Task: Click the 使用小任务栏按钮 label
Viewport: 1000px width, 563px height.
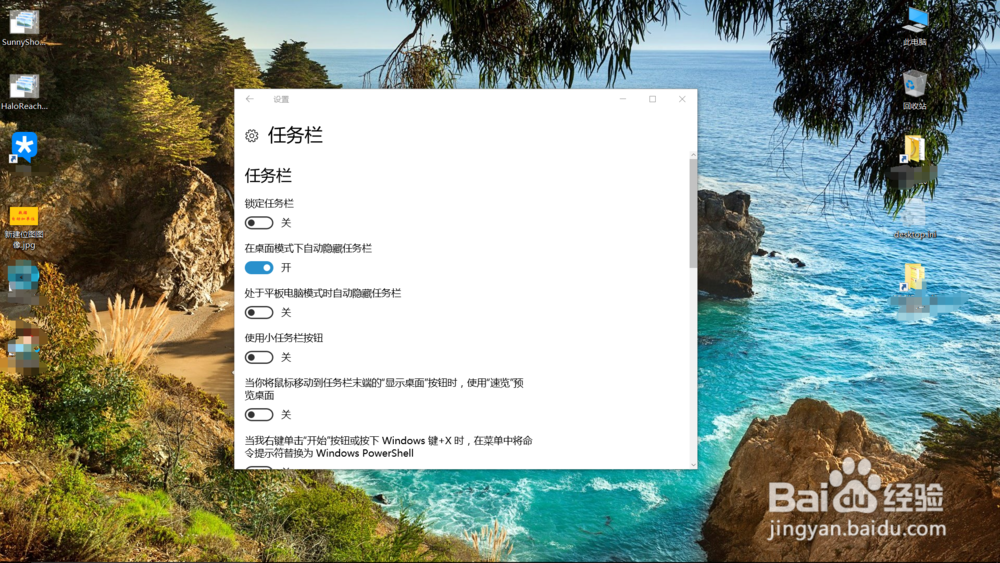Action: pyautogui.click(x=284, y=338)
